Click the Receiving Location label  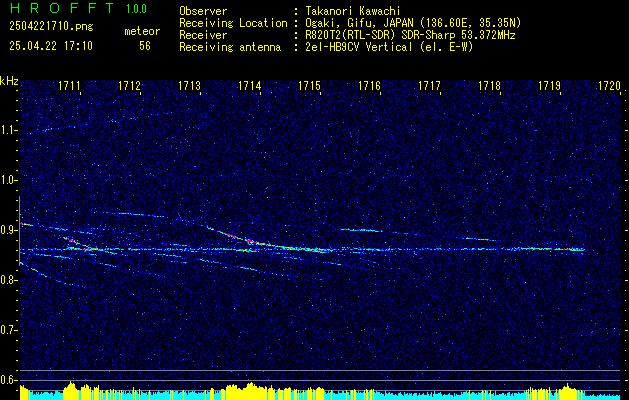233,23
